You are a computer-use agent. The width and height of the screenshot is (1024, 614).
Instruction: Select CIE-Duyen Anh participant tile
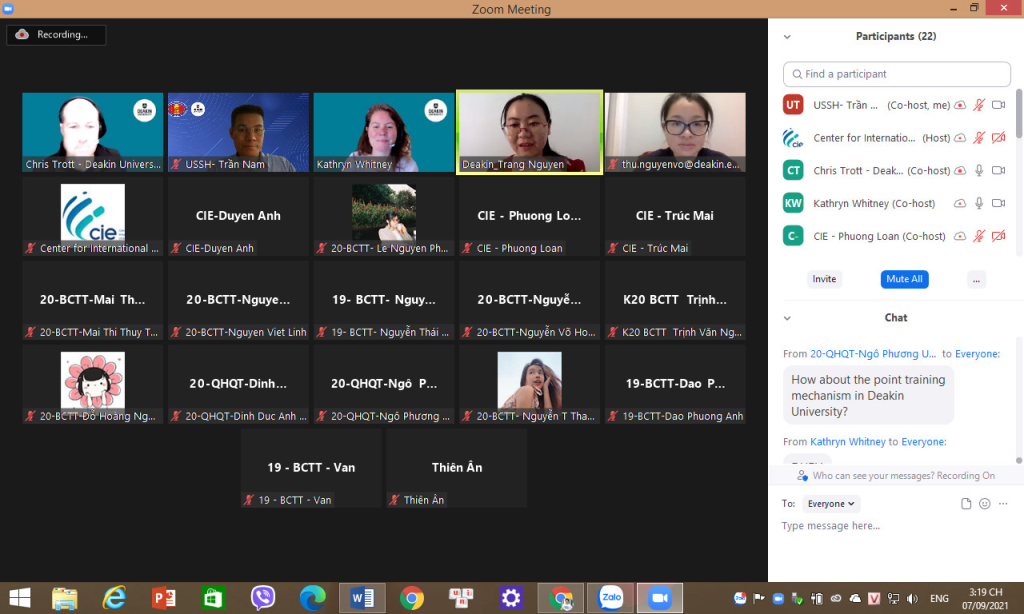[238, 216]
